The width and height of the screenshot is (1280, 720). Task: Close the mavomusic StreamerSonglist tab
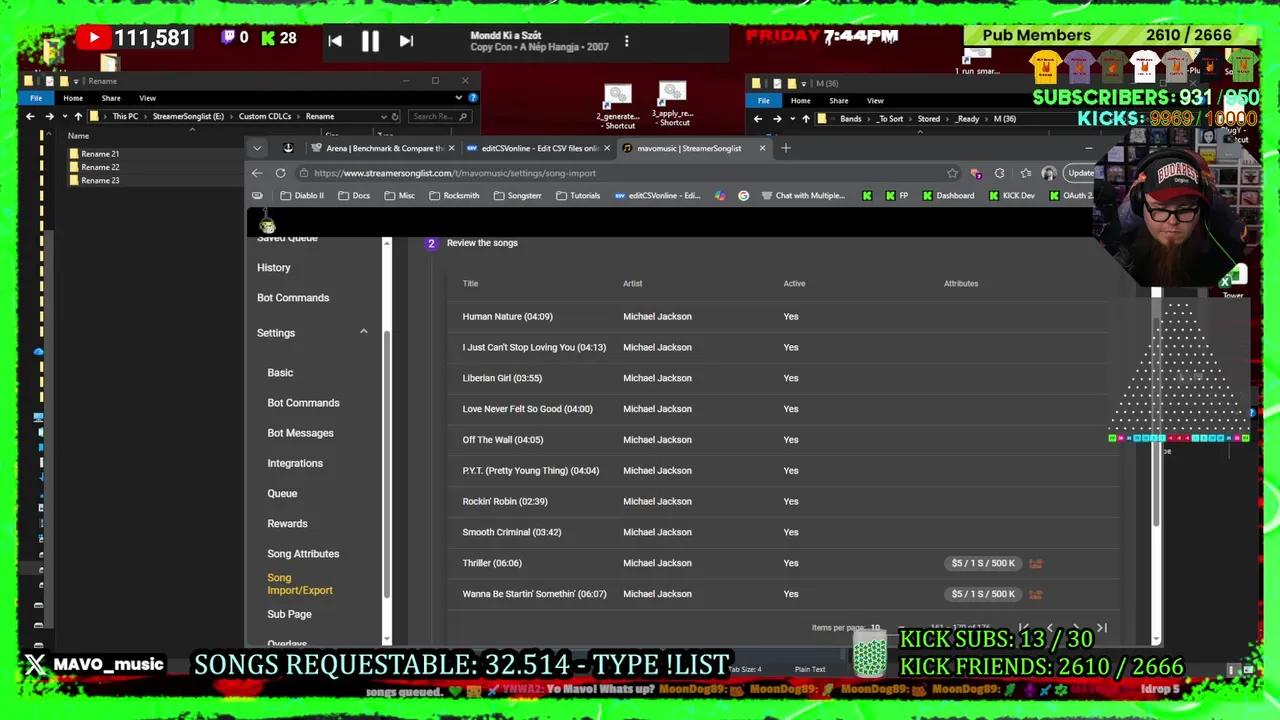tap(762, 148)
